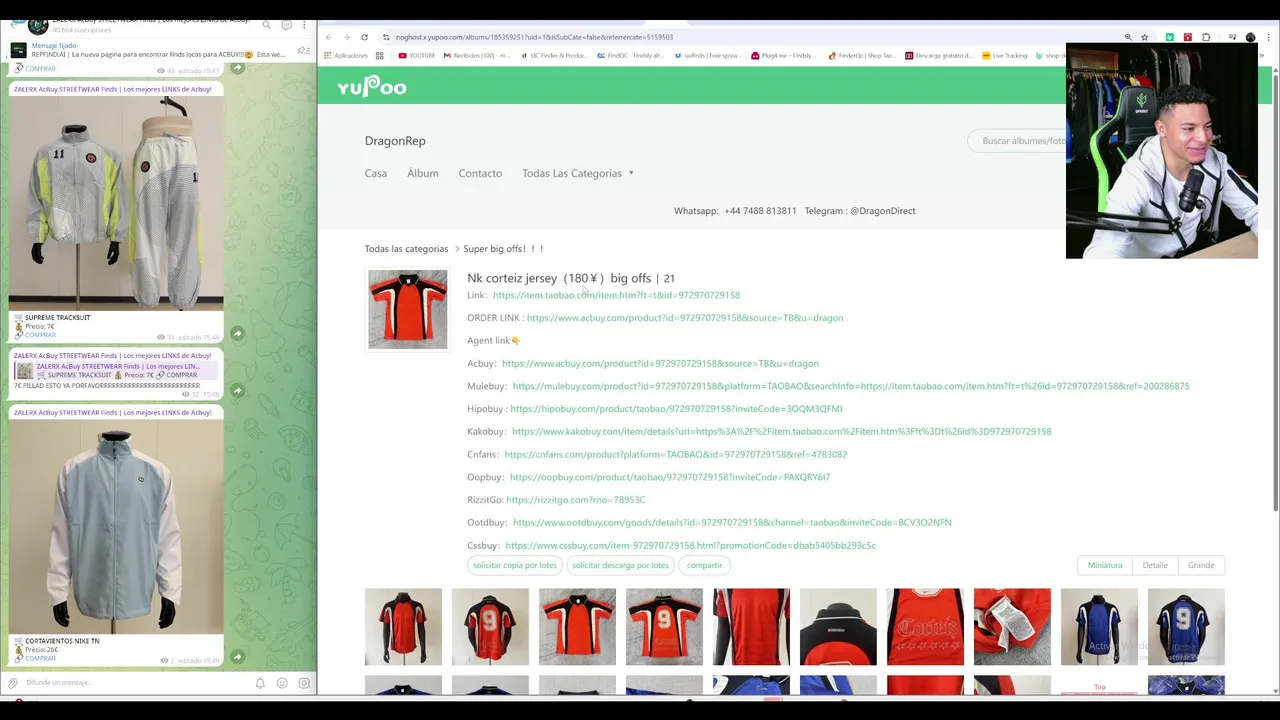Click solicitar descarga por lotes
This screenshot has height=720, width=1280.
pyautogui.click(x=620, y=565)
